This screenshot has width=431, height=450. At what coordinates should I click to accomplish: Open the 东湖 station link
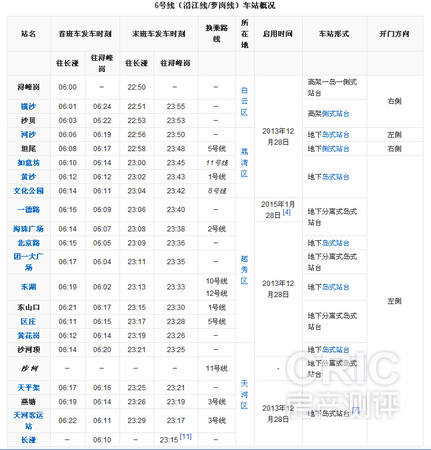28,287
